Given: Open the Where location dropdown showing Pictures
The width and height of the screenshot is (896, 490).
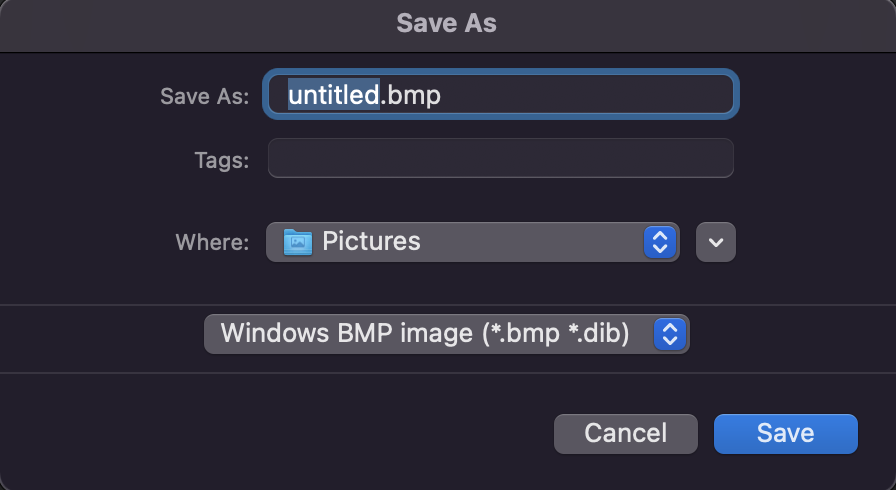Looking at the screenshot, I should tap(473, 242).
